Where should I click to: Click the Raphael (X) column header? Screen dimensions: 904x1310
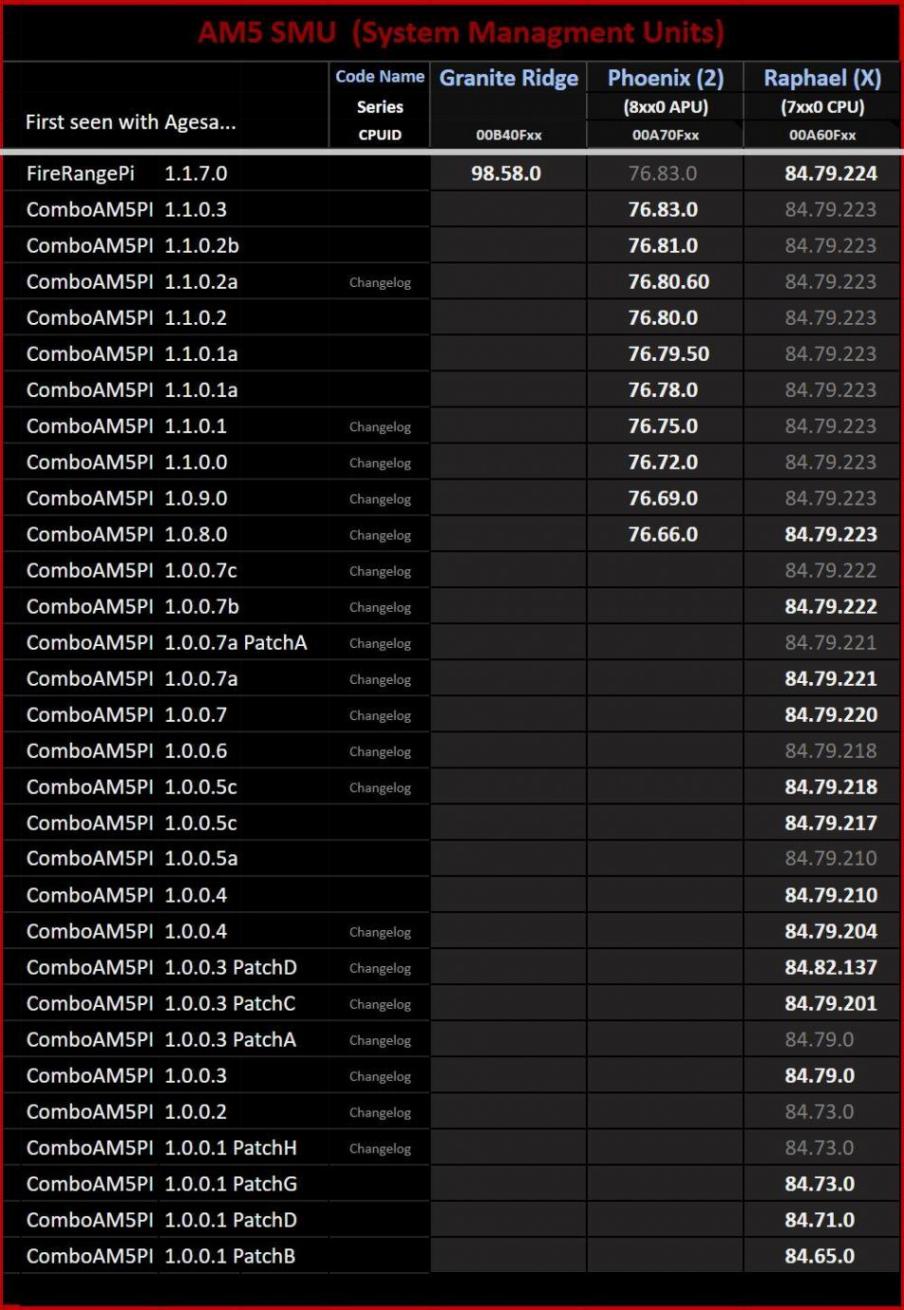[822, 78]
